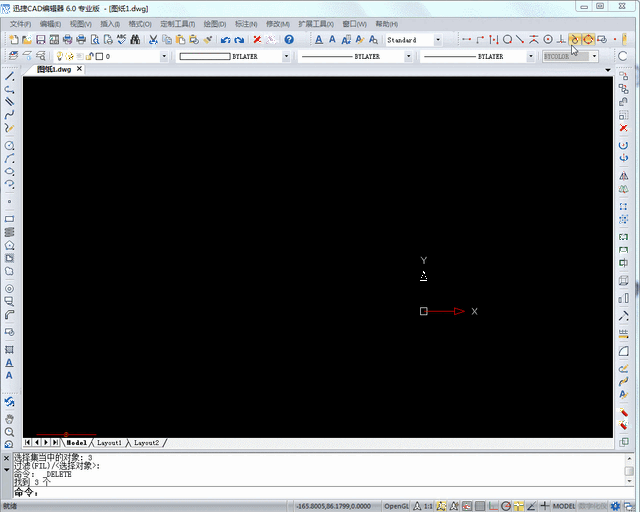The width and height of the screenshot is (640, 512).
Task: Close the command line panel
Action: 7,459
